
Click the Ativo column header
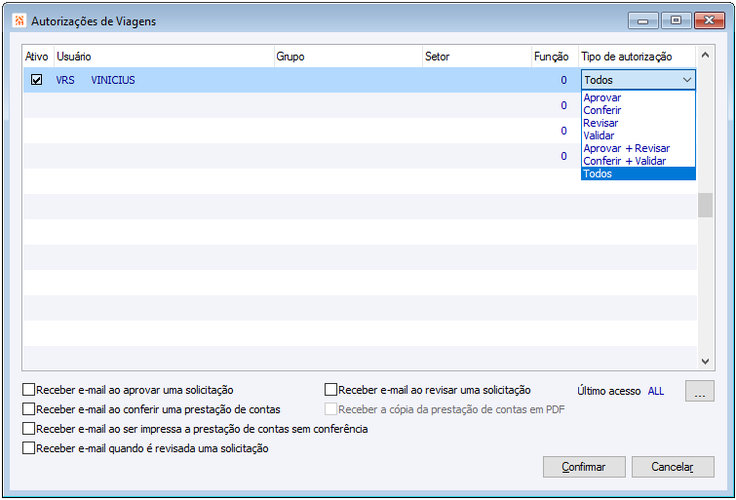coord(39,56)
